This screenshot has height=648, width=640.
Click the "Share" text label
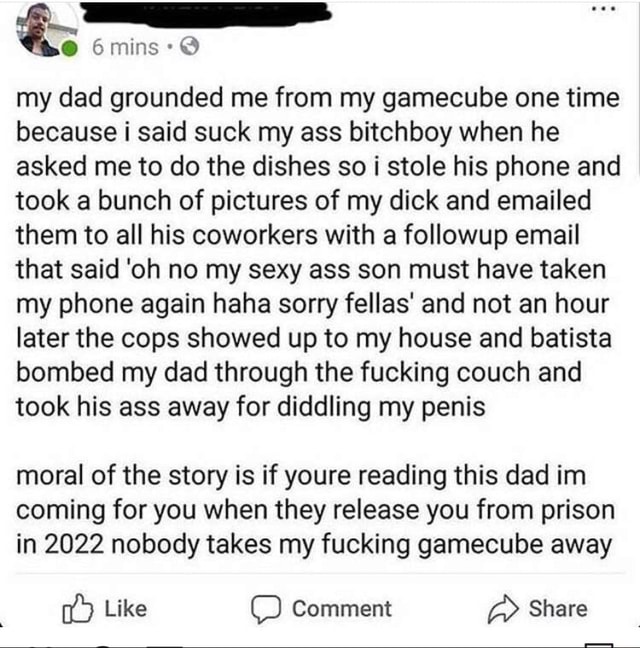point(558,609)
